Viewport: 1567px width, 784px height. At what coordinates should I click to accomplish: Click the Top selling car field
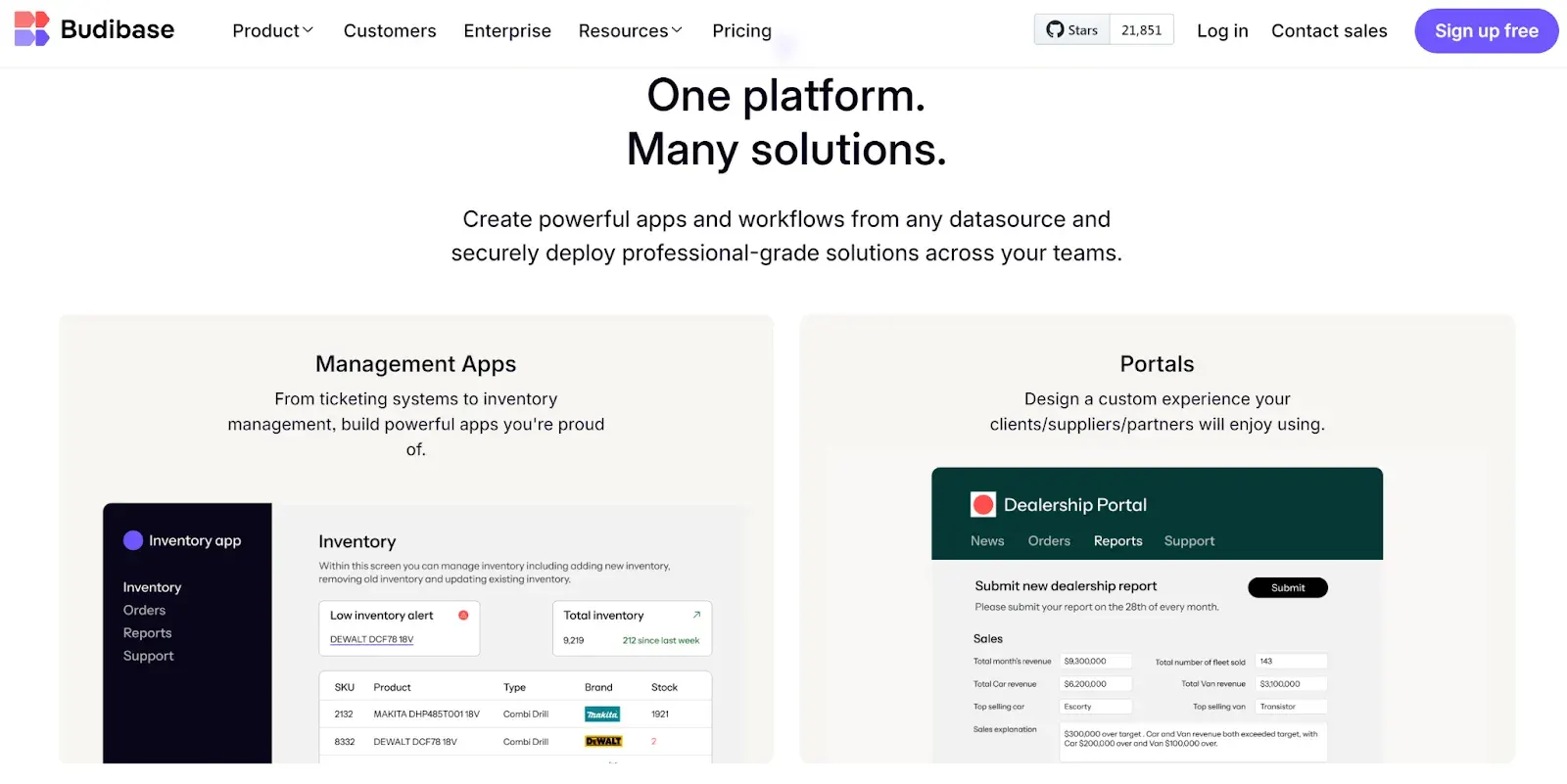[x=1096, y=707]
